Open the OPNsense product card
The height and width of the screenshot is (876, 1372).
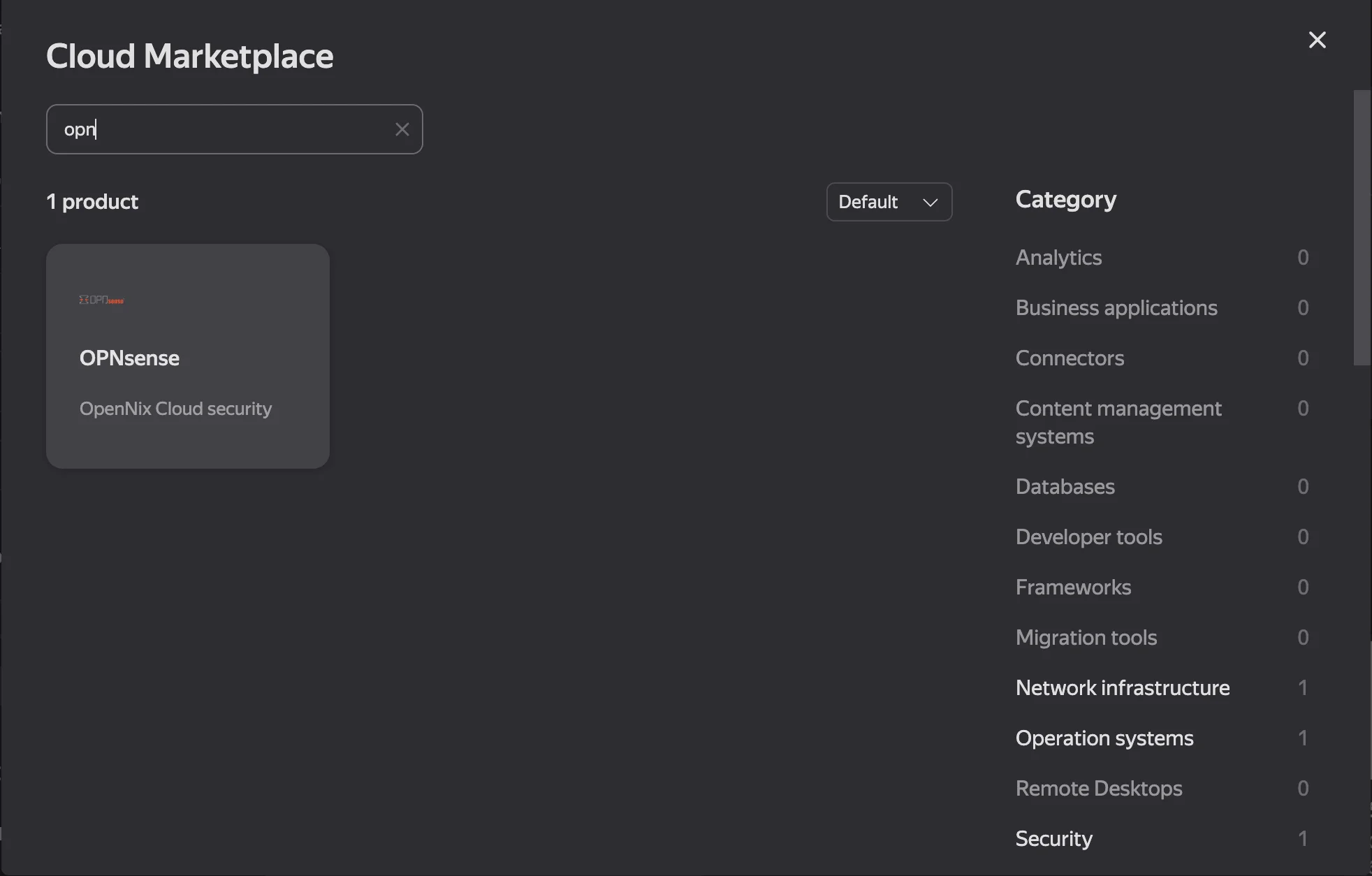(x=188, y=356)
